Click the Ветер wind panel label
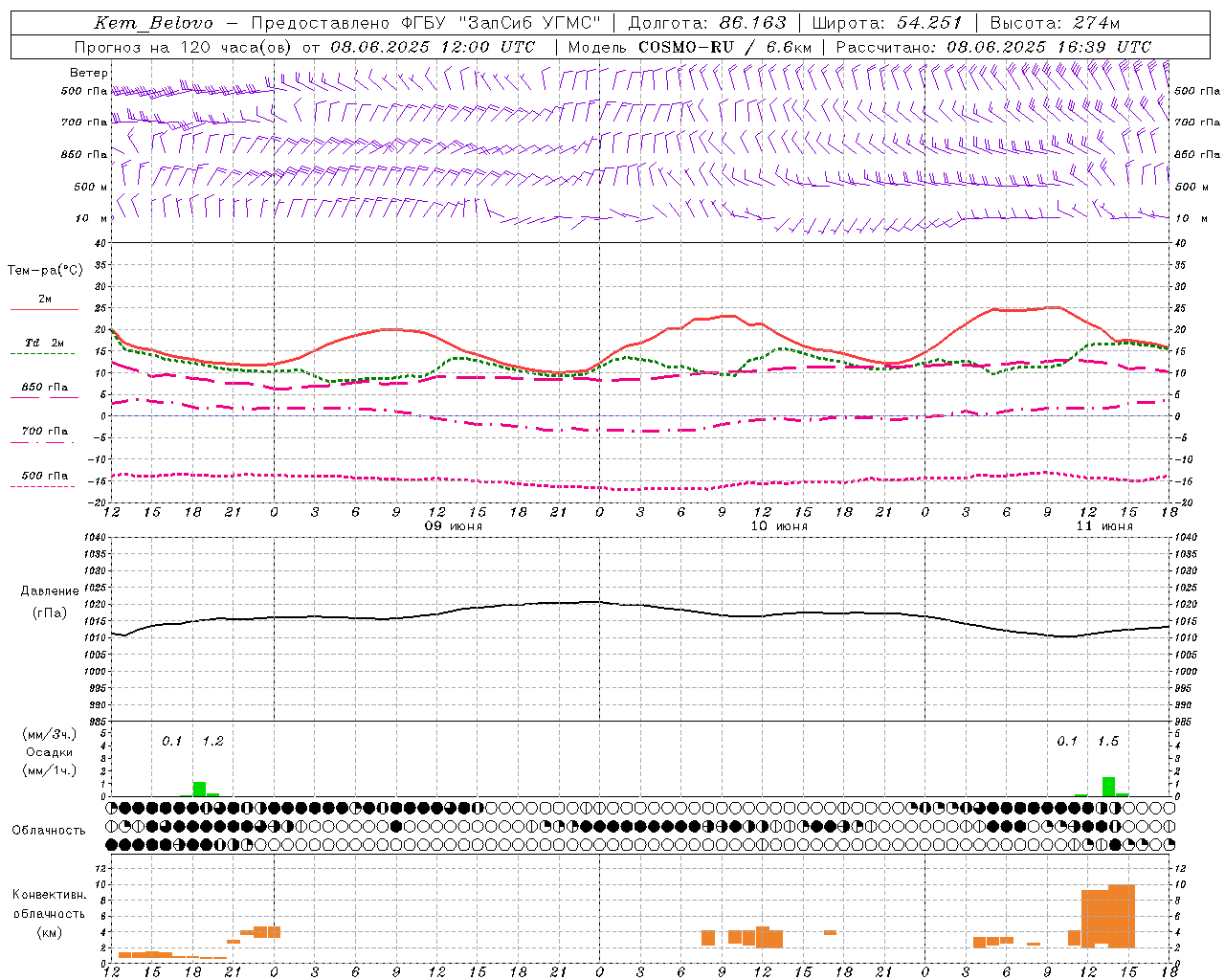Image resolution: width=1225 pixels, height=980 pixels. coord(89,73)
